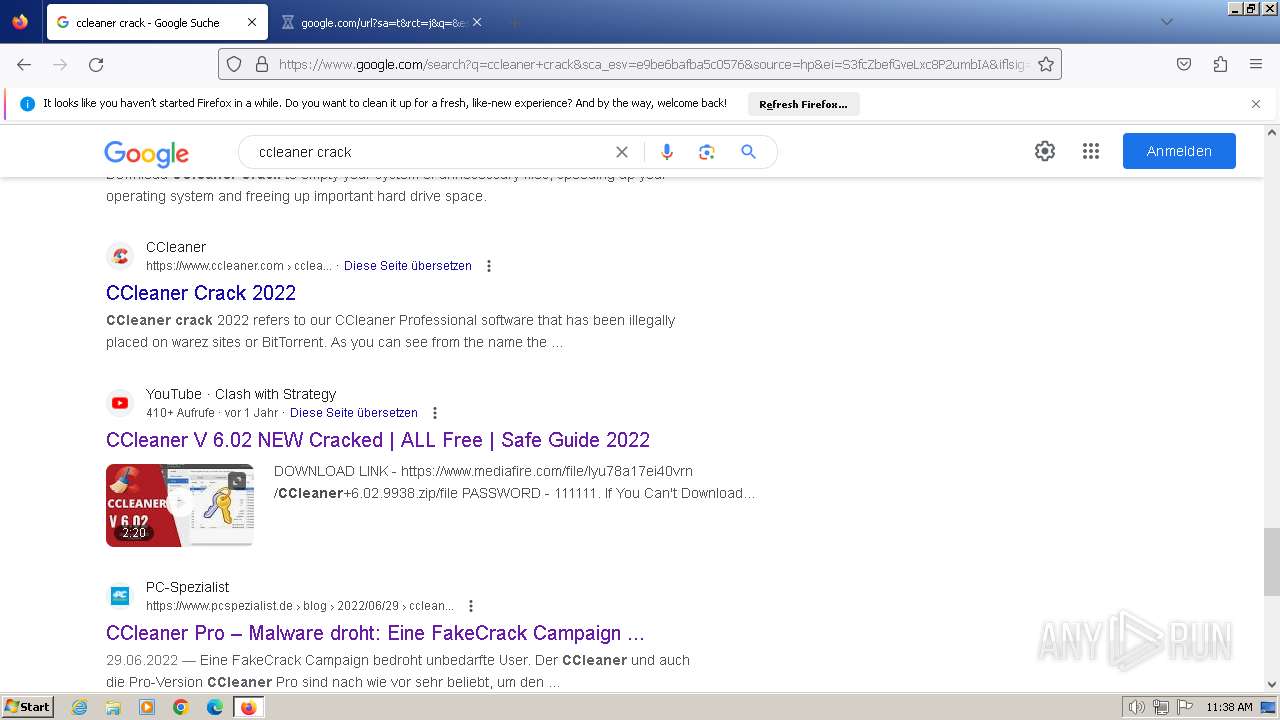Go back to the previous page
This screenshot has height=720, width=1280.
[24, 64]
